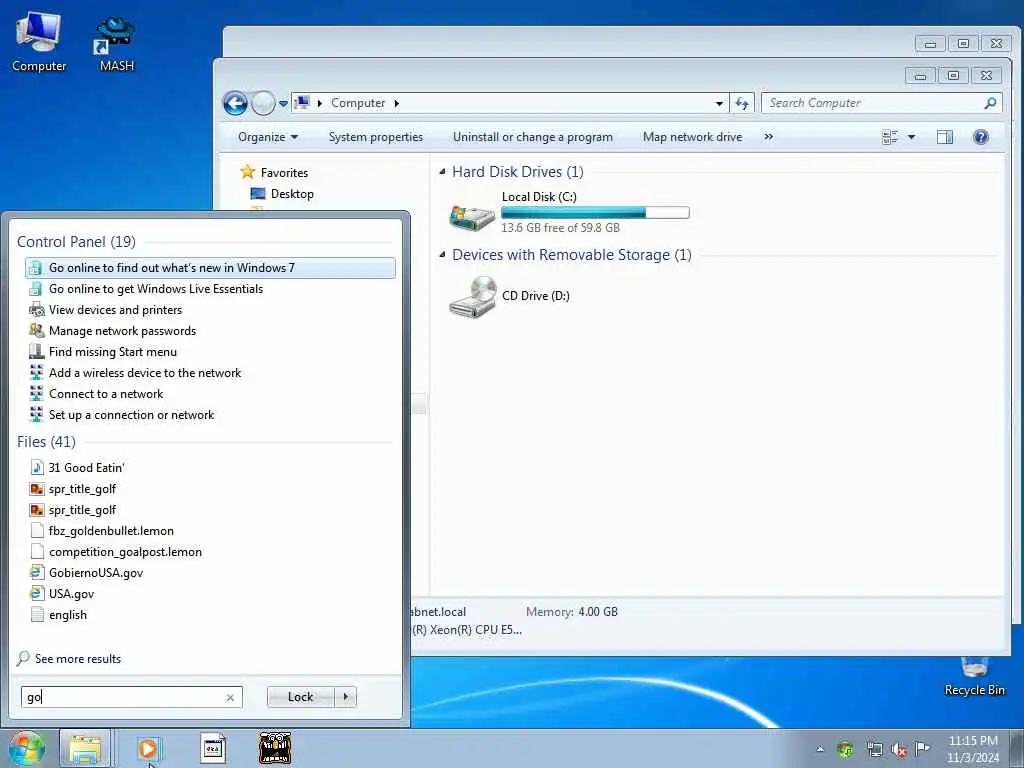The height and width of the screenshot is (768, 1024).
Task: Open the shutdown options arrow beside Lock
Action: [345, 697]
